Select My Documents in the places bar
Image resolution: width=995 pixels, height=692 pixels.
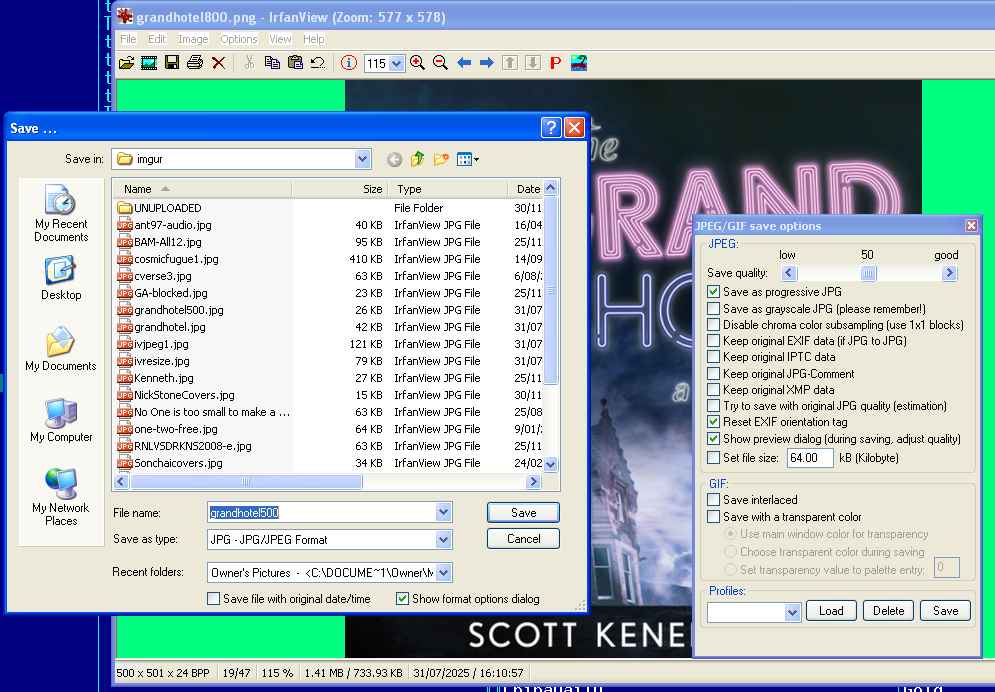(61, 349)
